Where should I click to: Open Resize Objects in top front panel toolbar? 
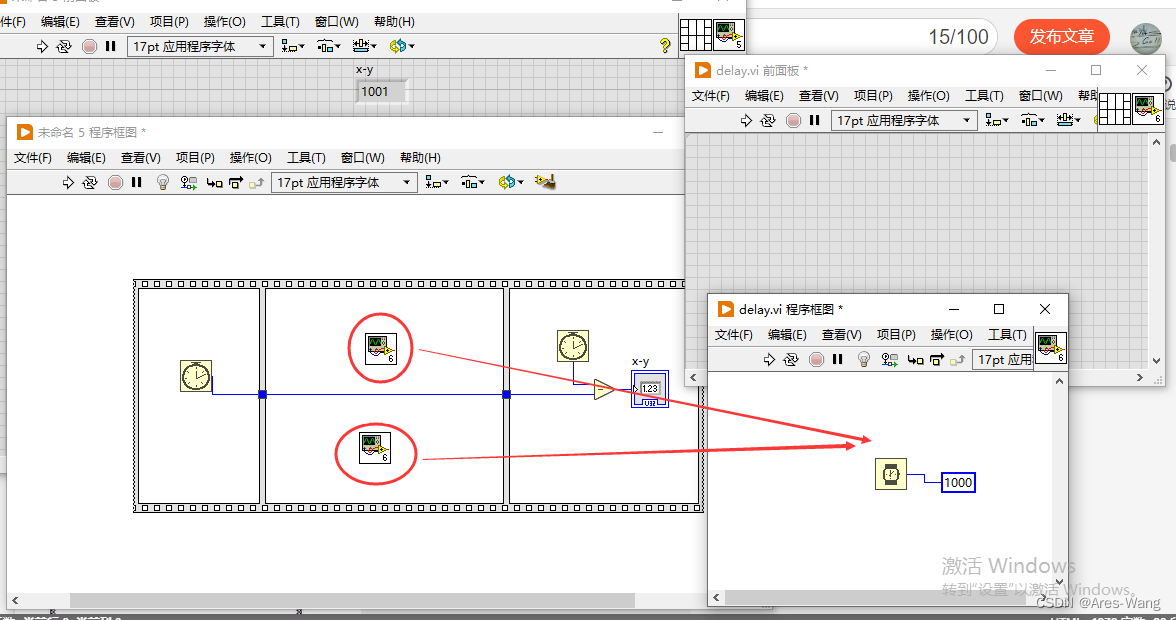click(364, 46)
